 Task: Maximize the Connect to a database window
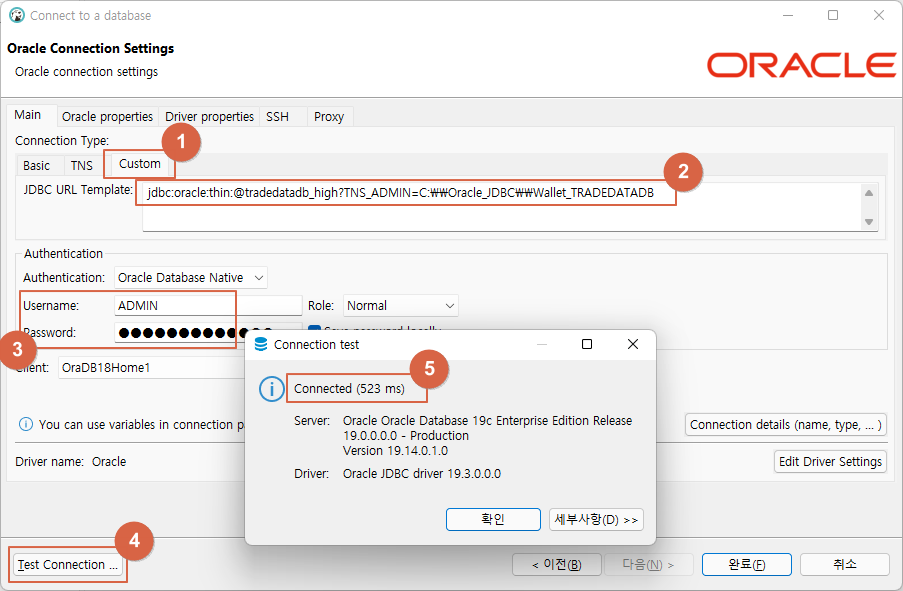[x=833, y=15]
